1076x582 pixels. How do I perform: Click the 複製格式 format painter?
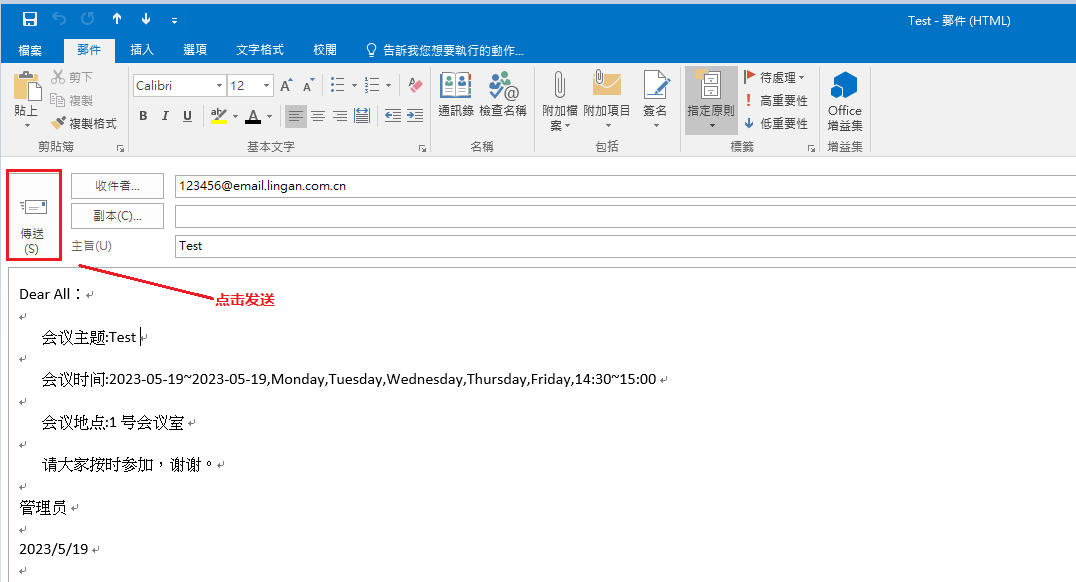pos(84,124)
